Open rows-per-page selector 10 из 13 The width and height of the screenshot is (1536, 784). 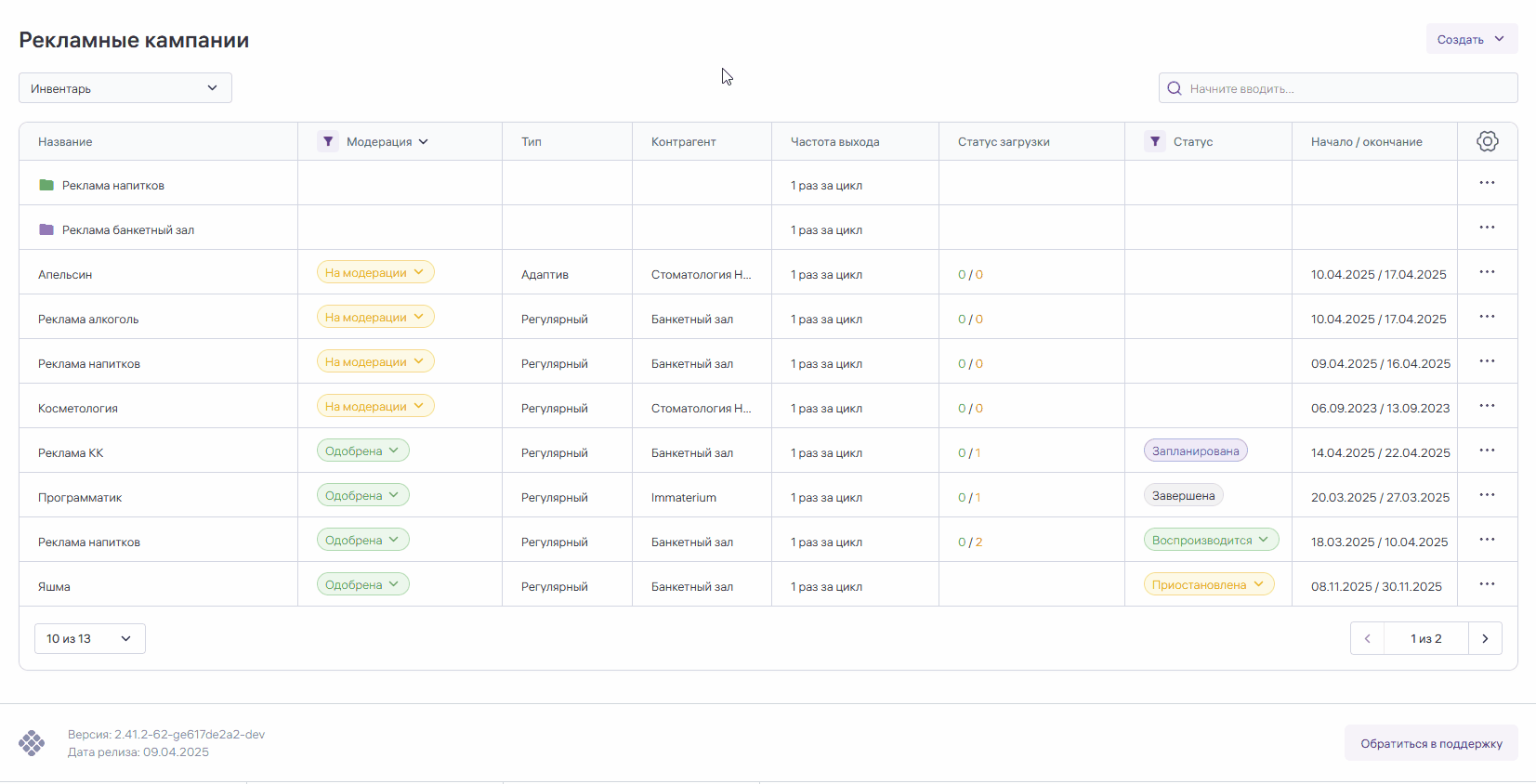(89, 638)
